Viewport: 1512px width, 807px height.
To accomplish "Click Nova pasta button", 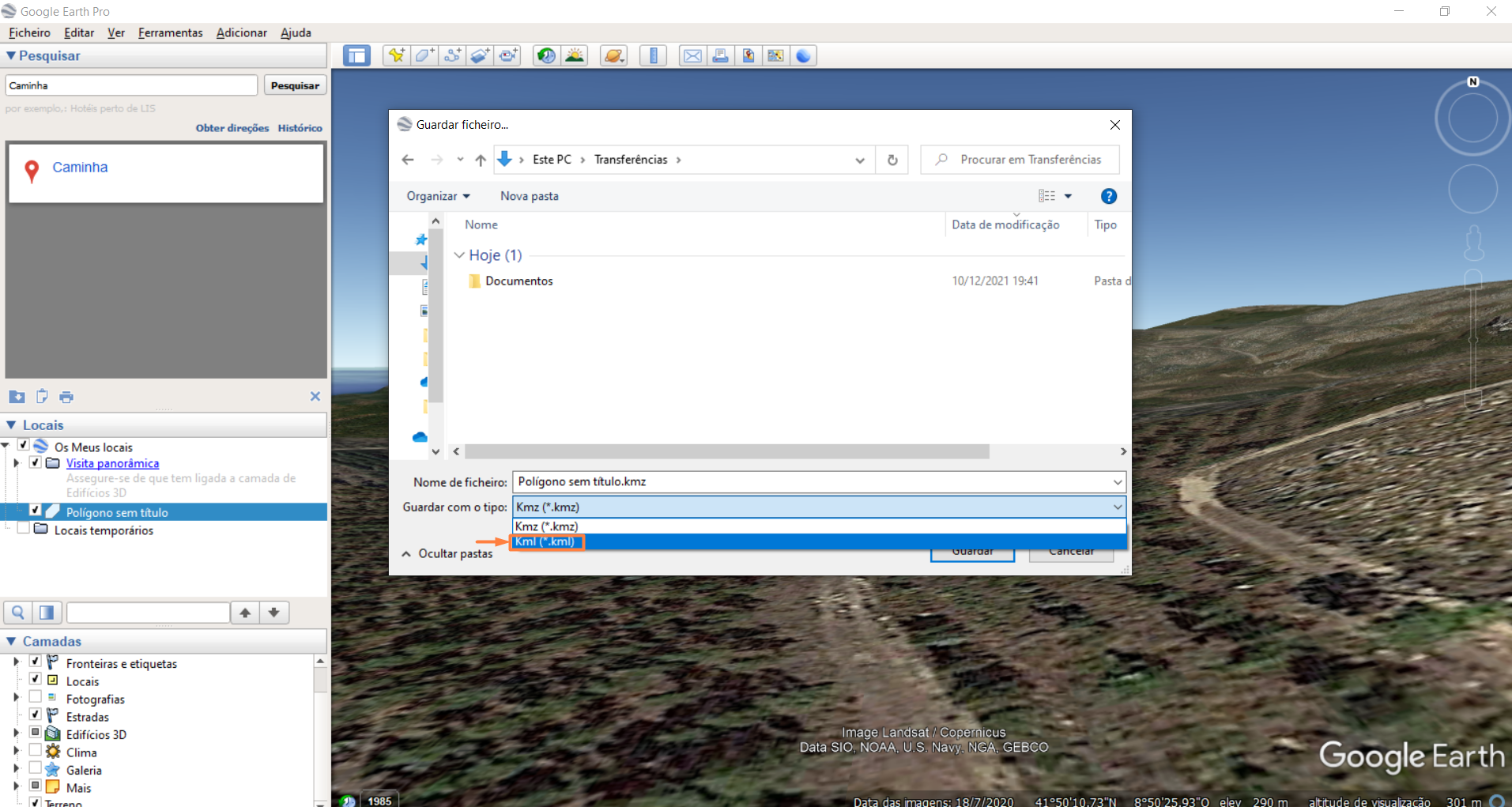I will [530, 196].
